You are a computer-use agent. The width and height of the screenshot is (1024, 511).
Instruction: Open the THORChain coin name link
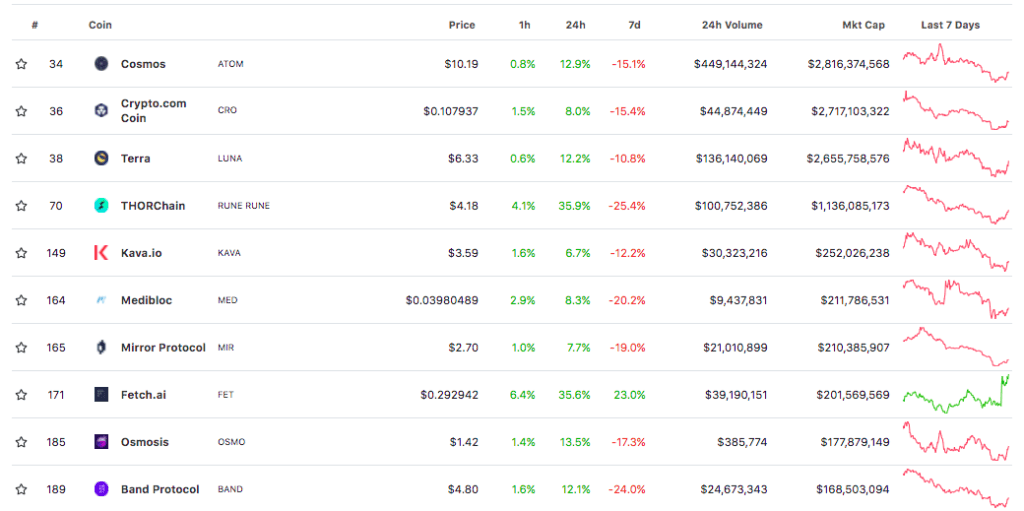click(x=152, y=206)
